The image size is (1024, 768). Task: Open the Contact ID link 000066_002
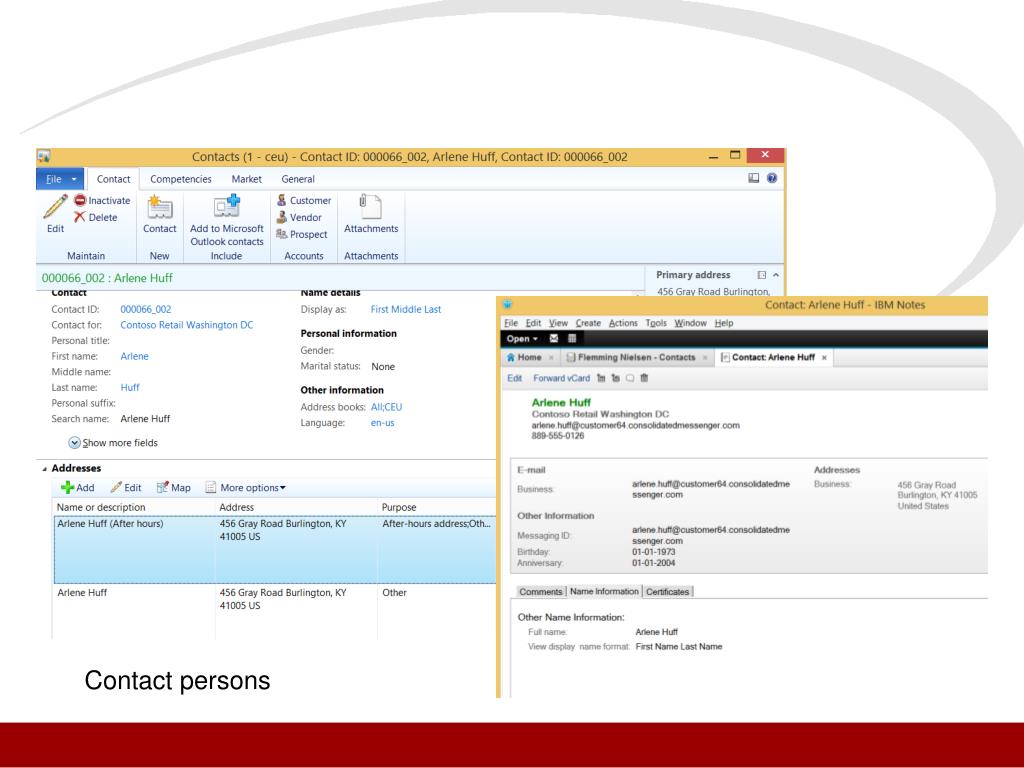[x=146, y=310]
